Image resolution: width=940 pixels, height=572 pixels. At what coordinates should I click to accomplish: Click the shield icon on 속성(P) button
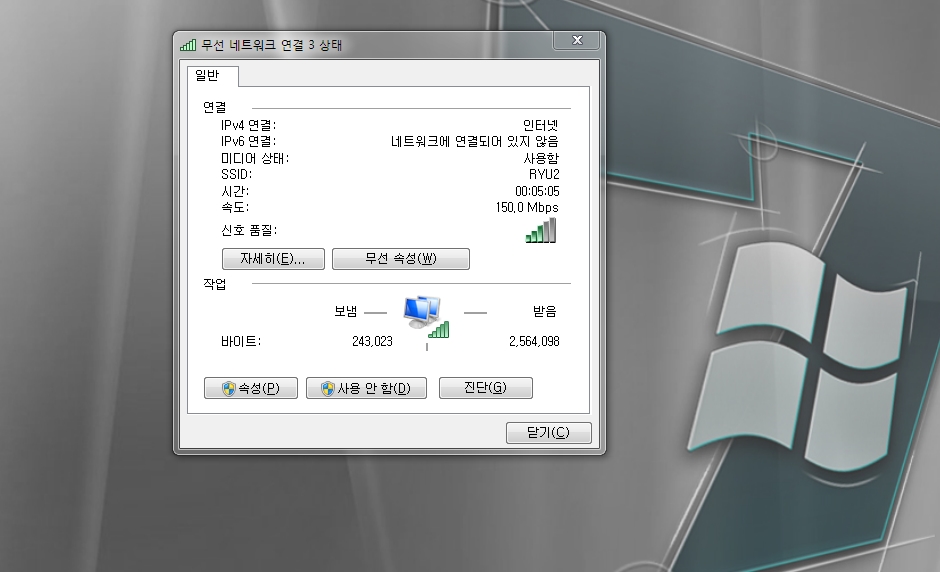[228, 389]
